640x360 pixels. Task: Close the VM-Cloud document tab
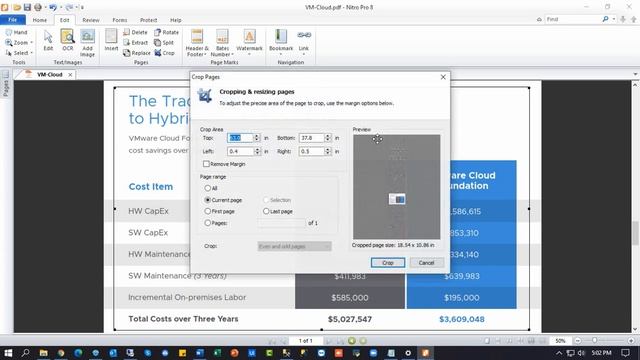[70, 75]
